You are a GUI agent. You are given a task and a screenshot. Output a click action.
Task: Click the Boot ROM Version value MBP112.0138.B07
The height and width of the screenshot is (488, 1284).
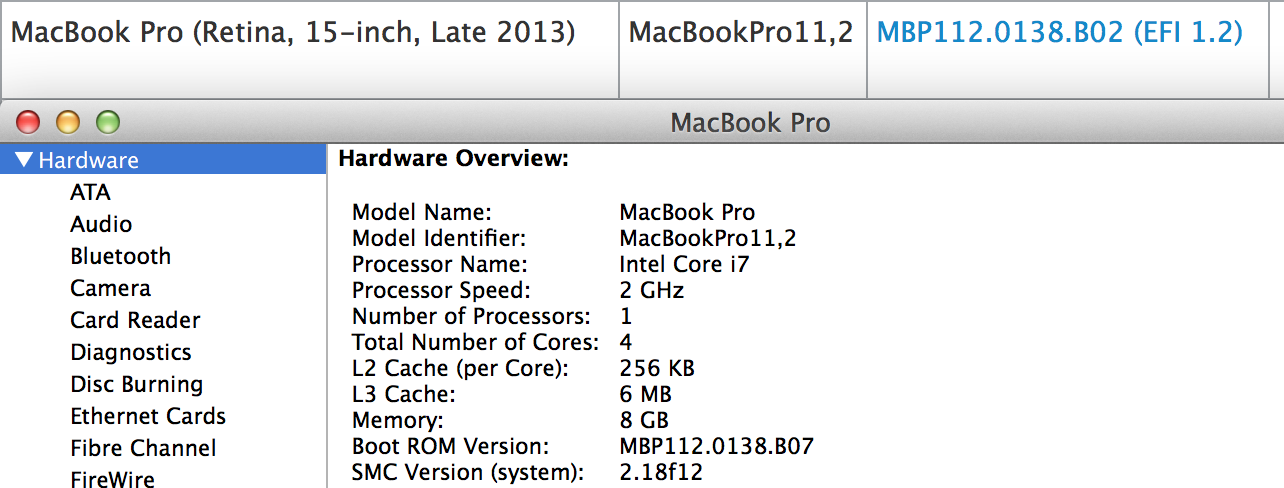716,446
